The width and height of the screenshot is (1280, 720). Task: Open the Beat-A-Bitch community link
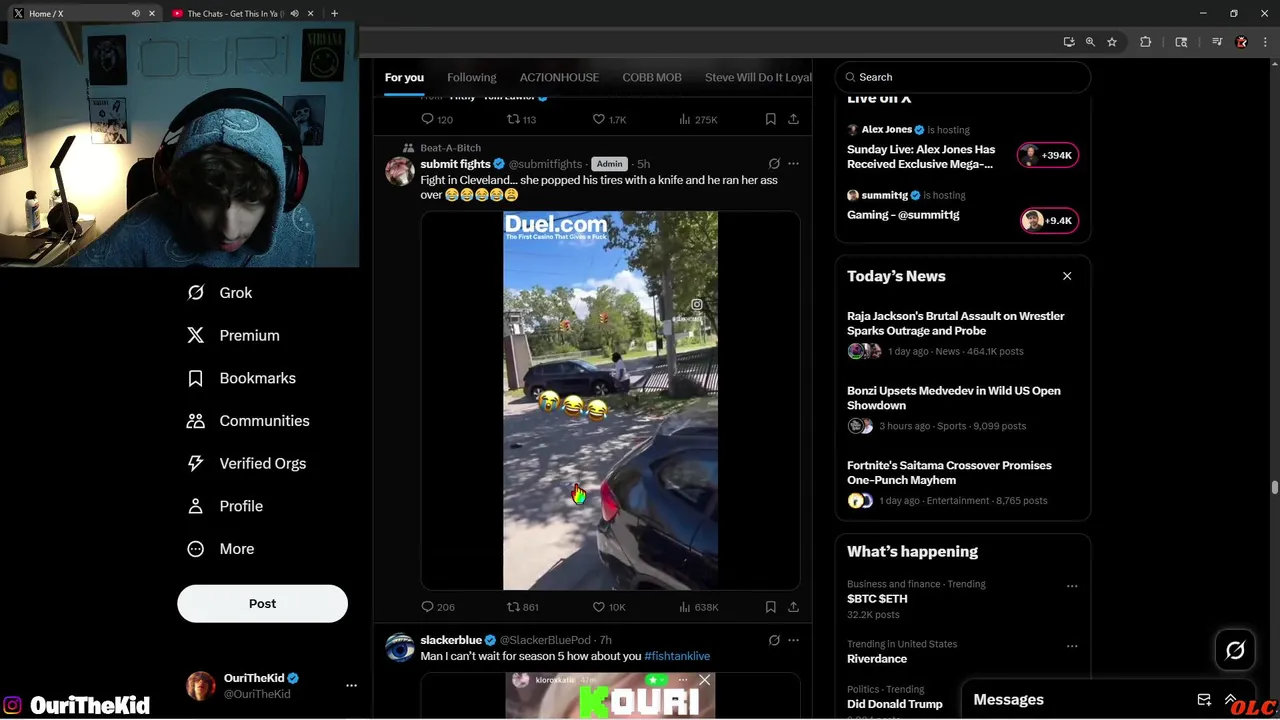coord(450,148)
